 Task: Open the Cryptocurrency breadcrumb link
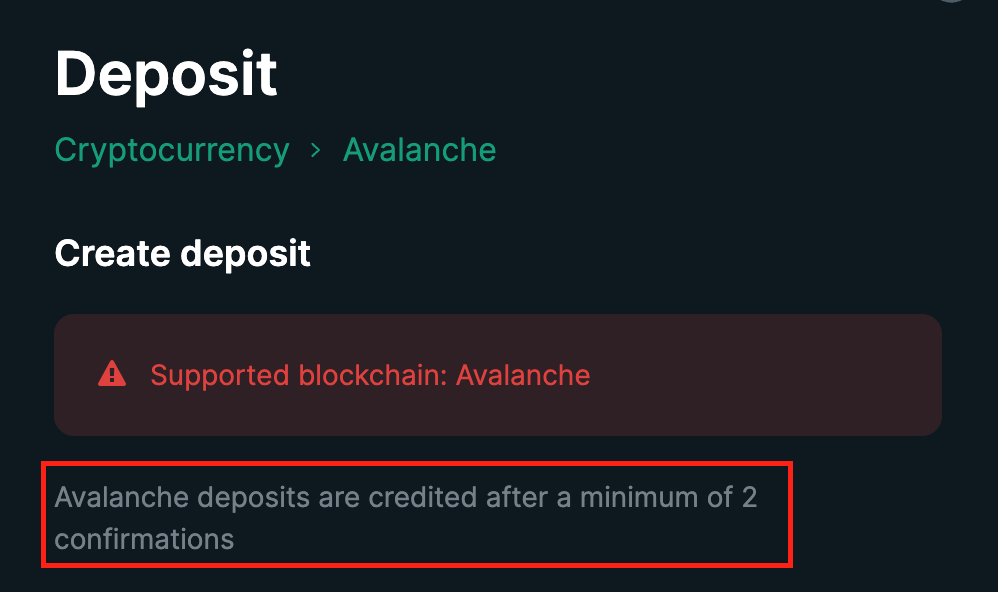coord(172,152)
